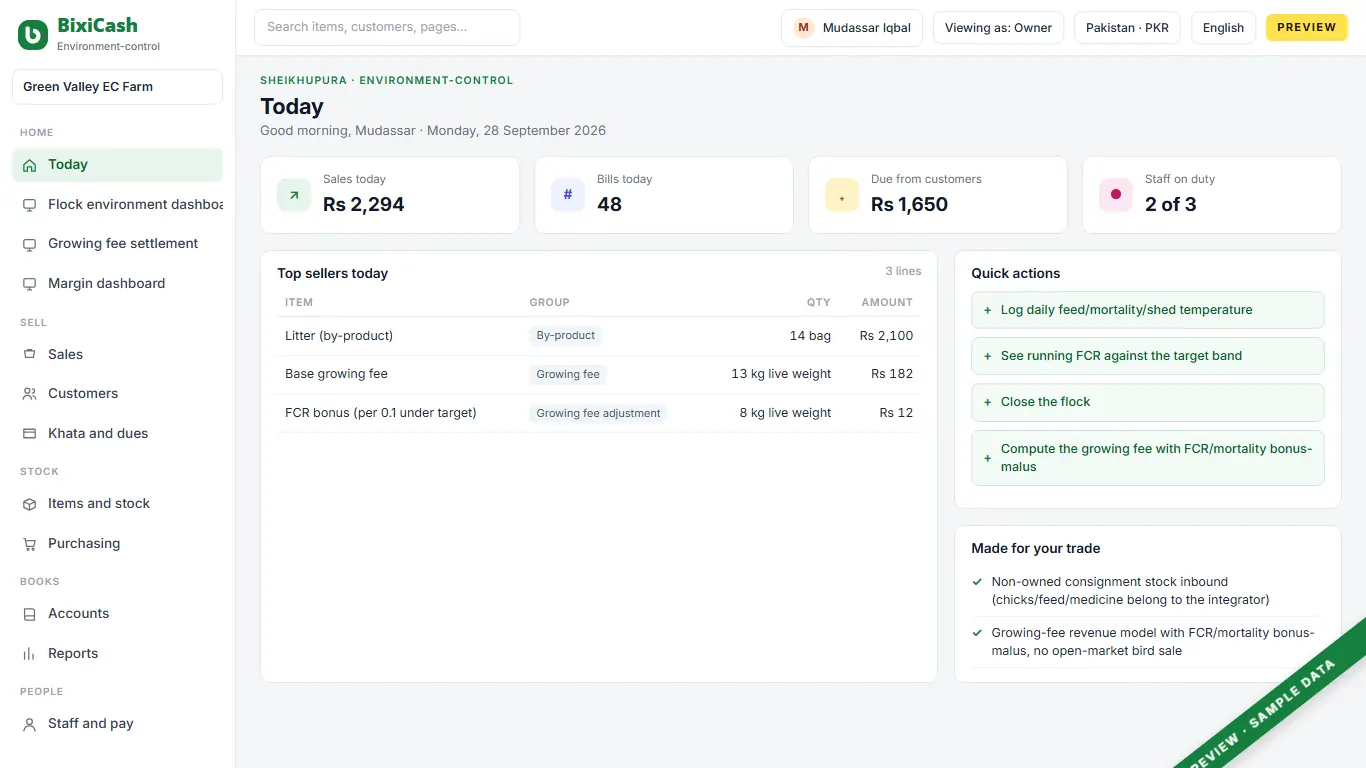
Task: Click the Today home icon in sidebar
Action: pyautogui.click(x=29, y=165)
